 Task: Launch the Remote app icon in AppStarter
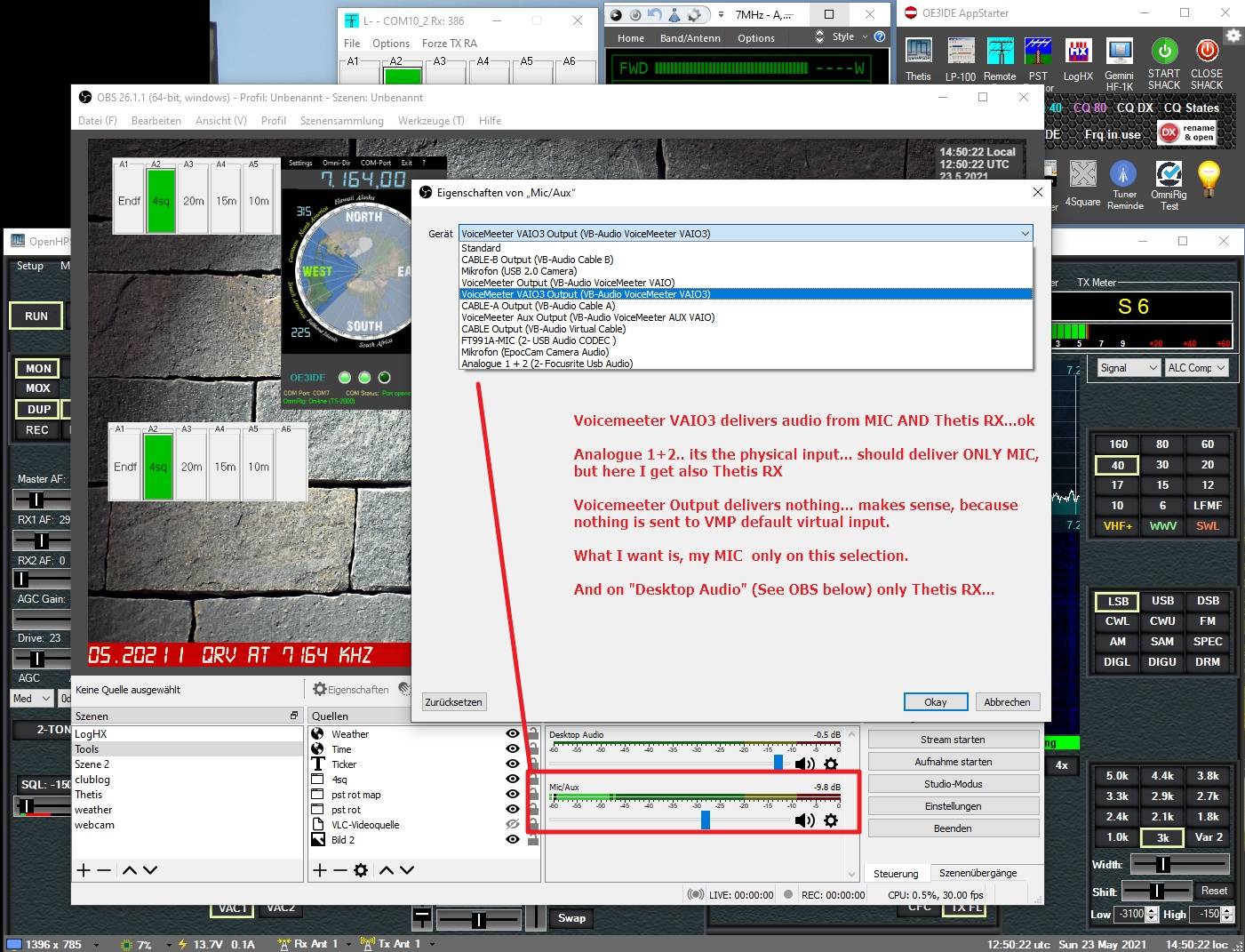pyautogui.click(x=1000, y=52)
